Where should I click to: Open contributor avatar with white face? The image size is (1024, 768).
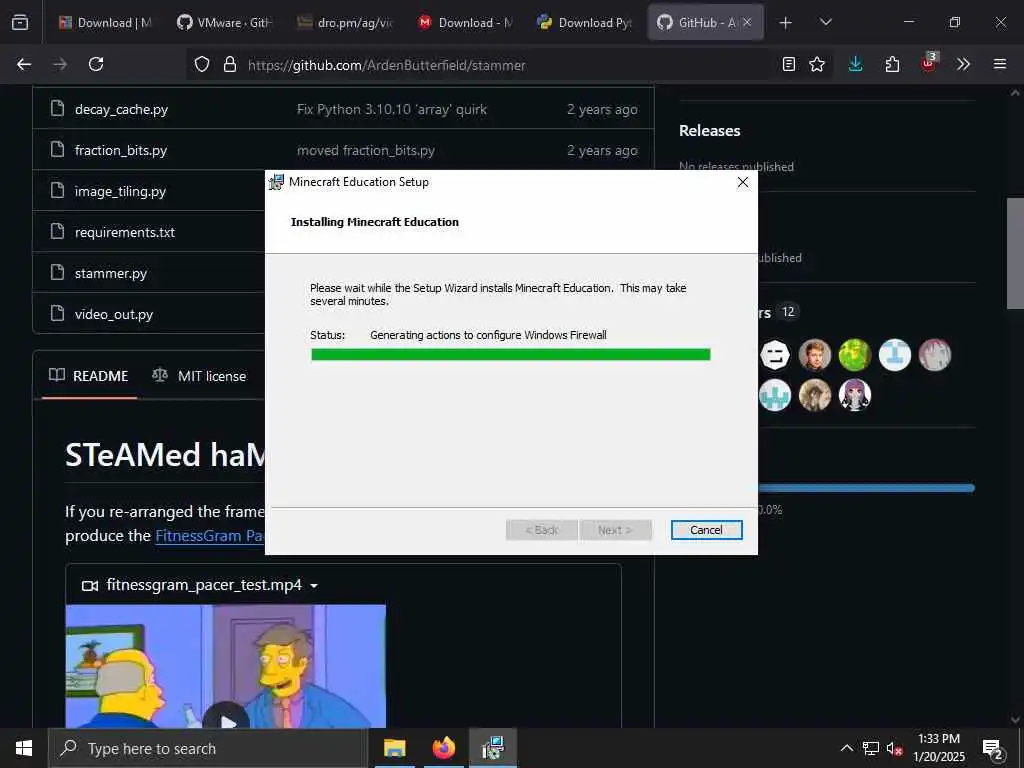(775, 355)
